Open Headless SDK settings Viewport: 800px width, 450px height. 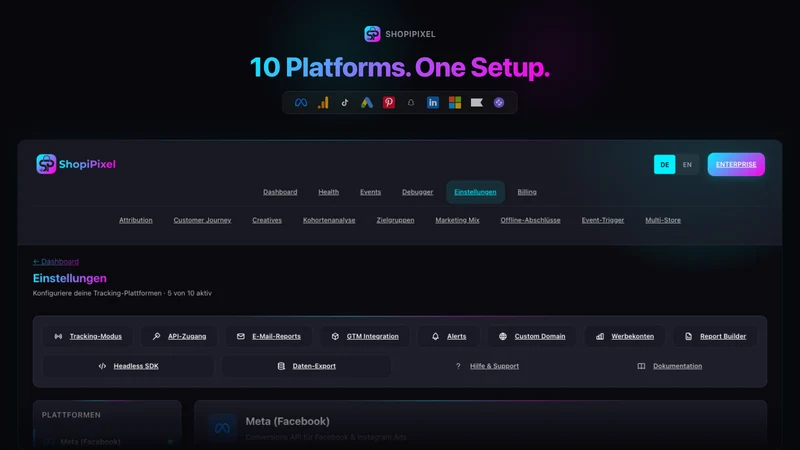128,366
